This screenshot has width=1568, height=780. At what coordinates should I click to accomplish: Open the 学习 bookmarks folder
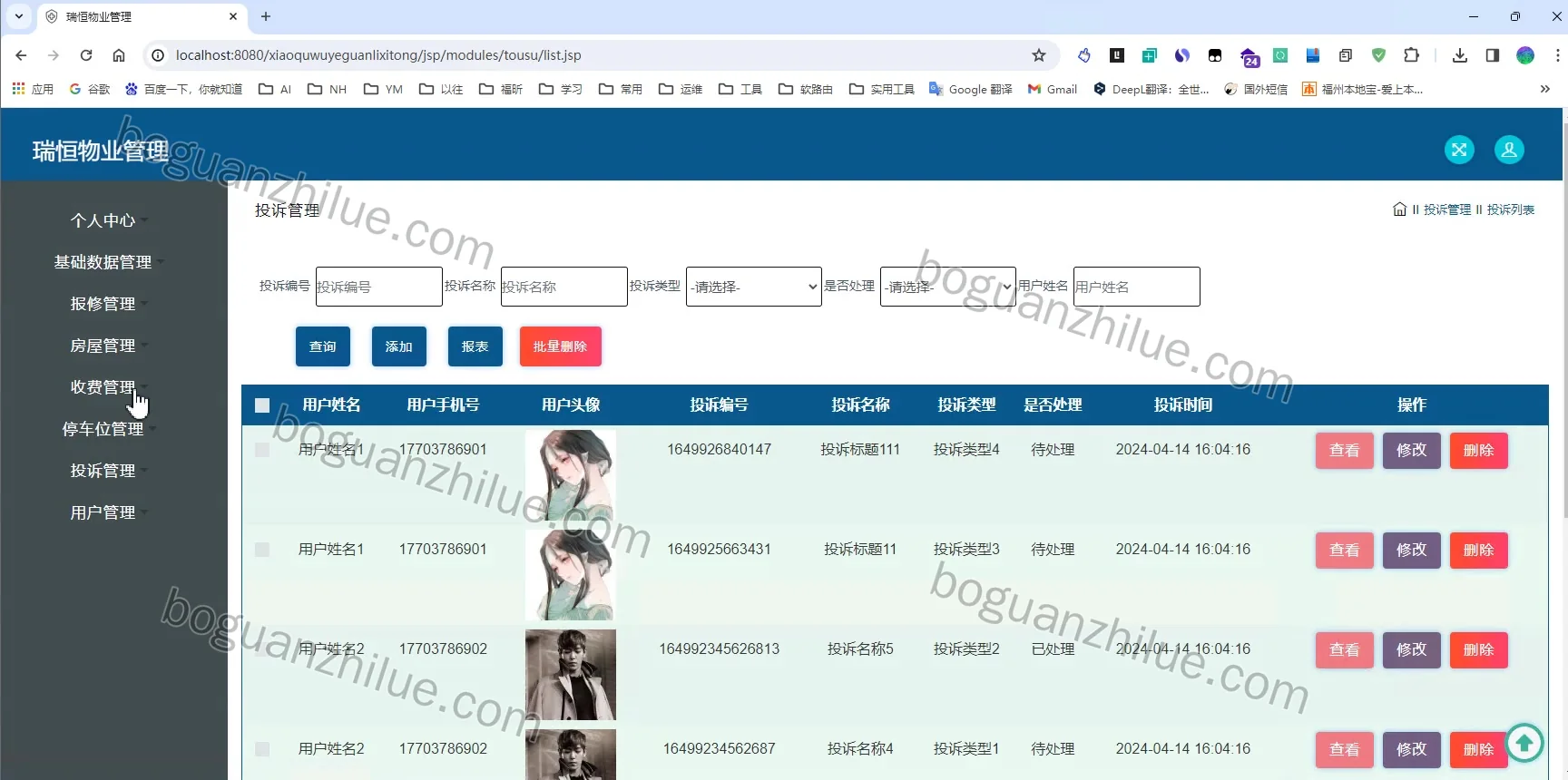[561, 89]
